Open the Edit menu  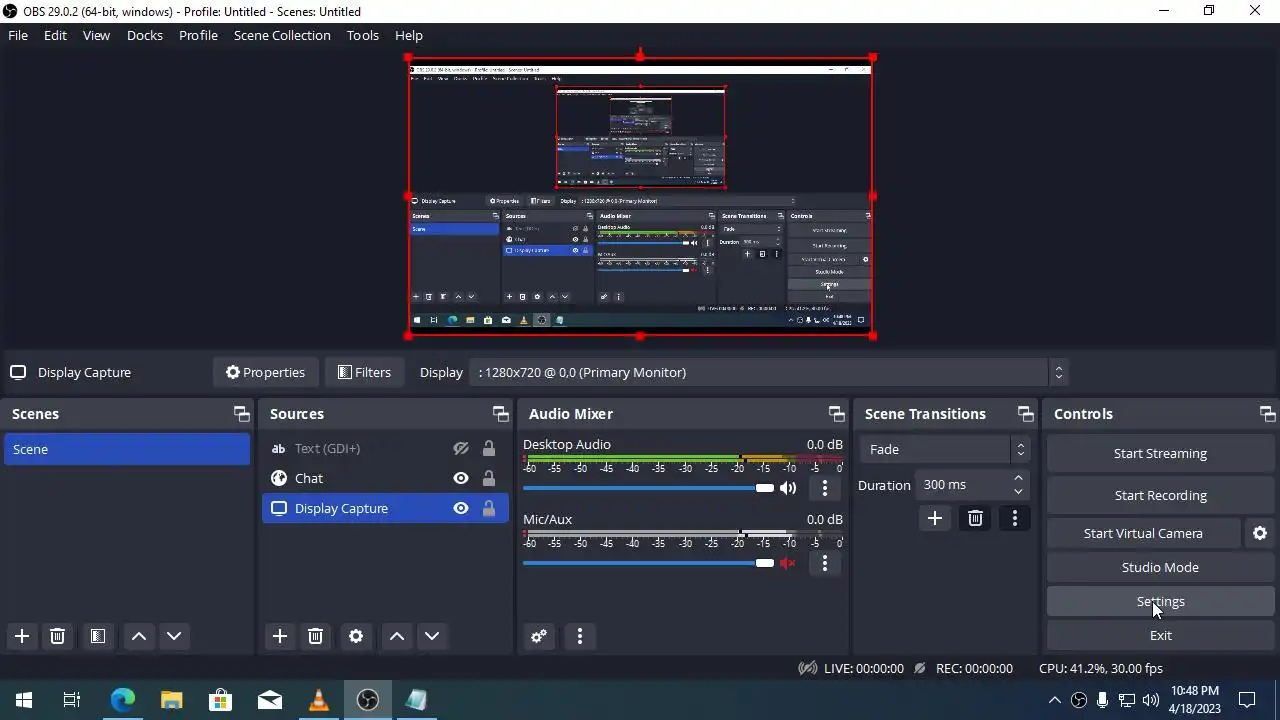[x=55, y=35]
